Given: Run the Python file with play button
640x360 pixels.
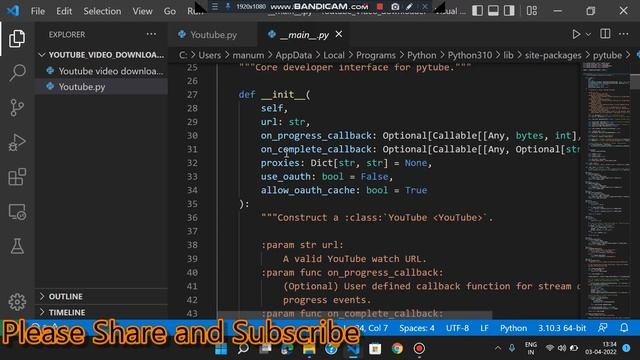Looking at the screenshot, I should [x=576, y=34].
